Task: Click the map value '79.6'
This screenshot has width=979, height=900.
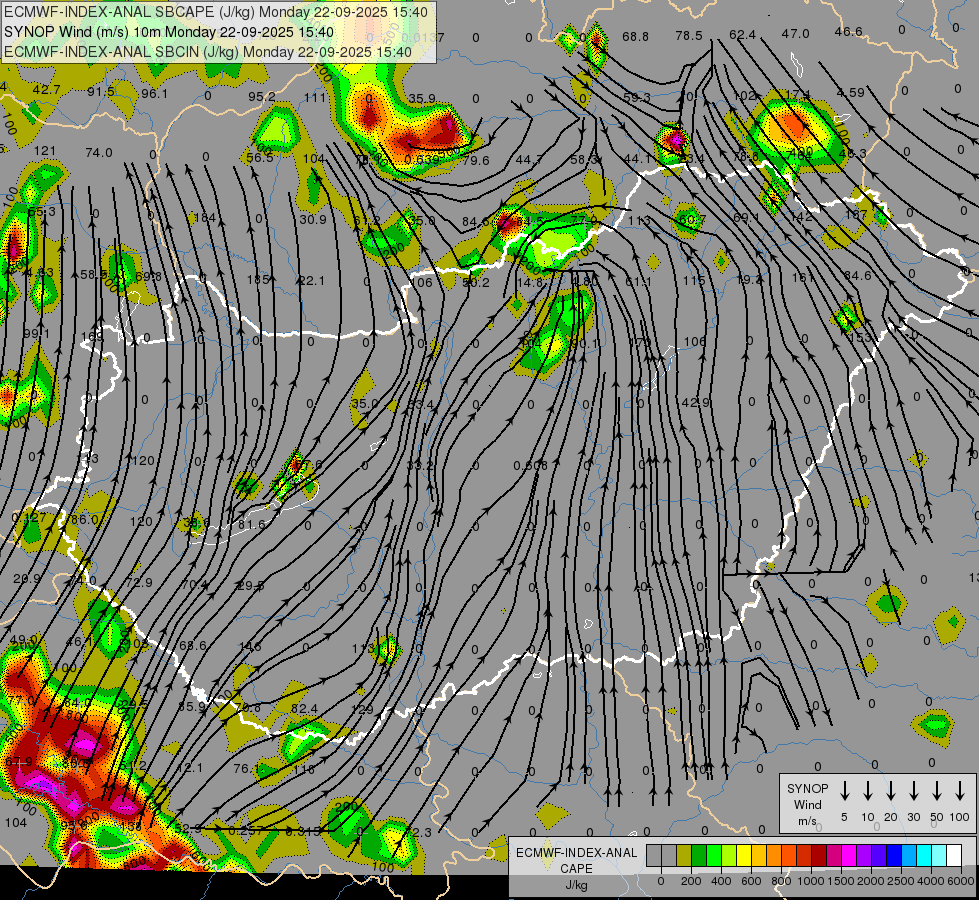Action: point(476,161)
